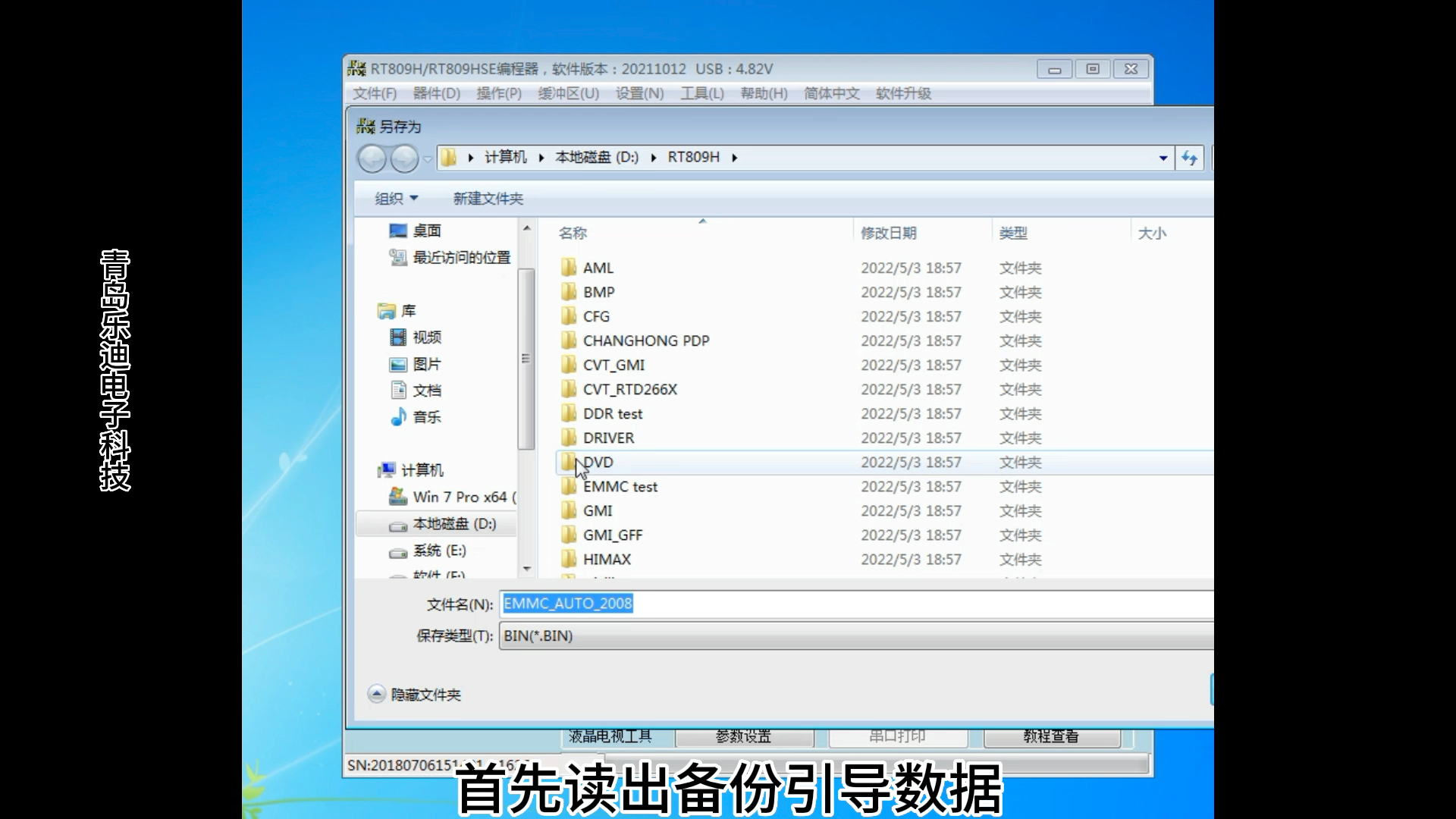Expand the address bar history dropdown arrow
Screen dimensions: 1456x819
[1164, 158]
